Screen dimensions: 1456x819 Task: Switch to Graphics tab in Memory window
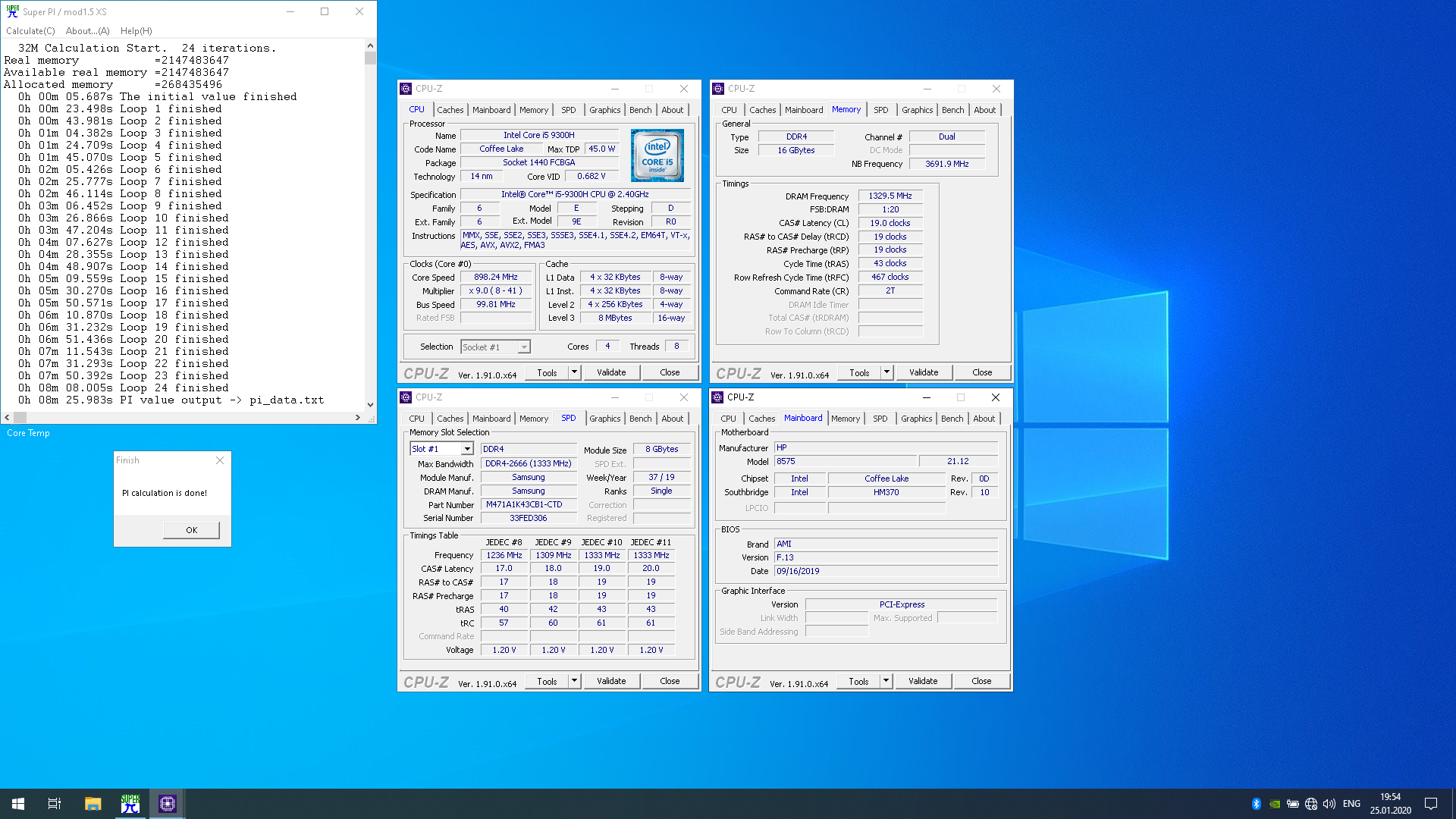(917, 110)
